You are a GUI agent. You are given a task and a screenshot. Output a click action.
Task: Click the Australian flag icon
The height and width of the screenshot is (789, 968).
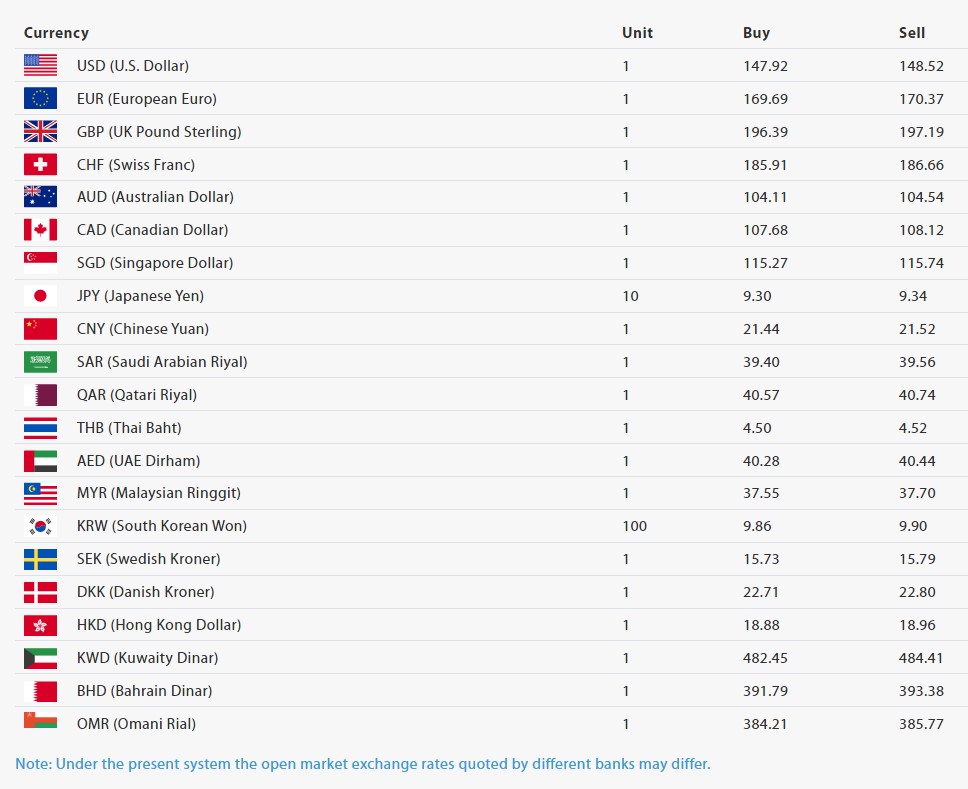[40, 197]
